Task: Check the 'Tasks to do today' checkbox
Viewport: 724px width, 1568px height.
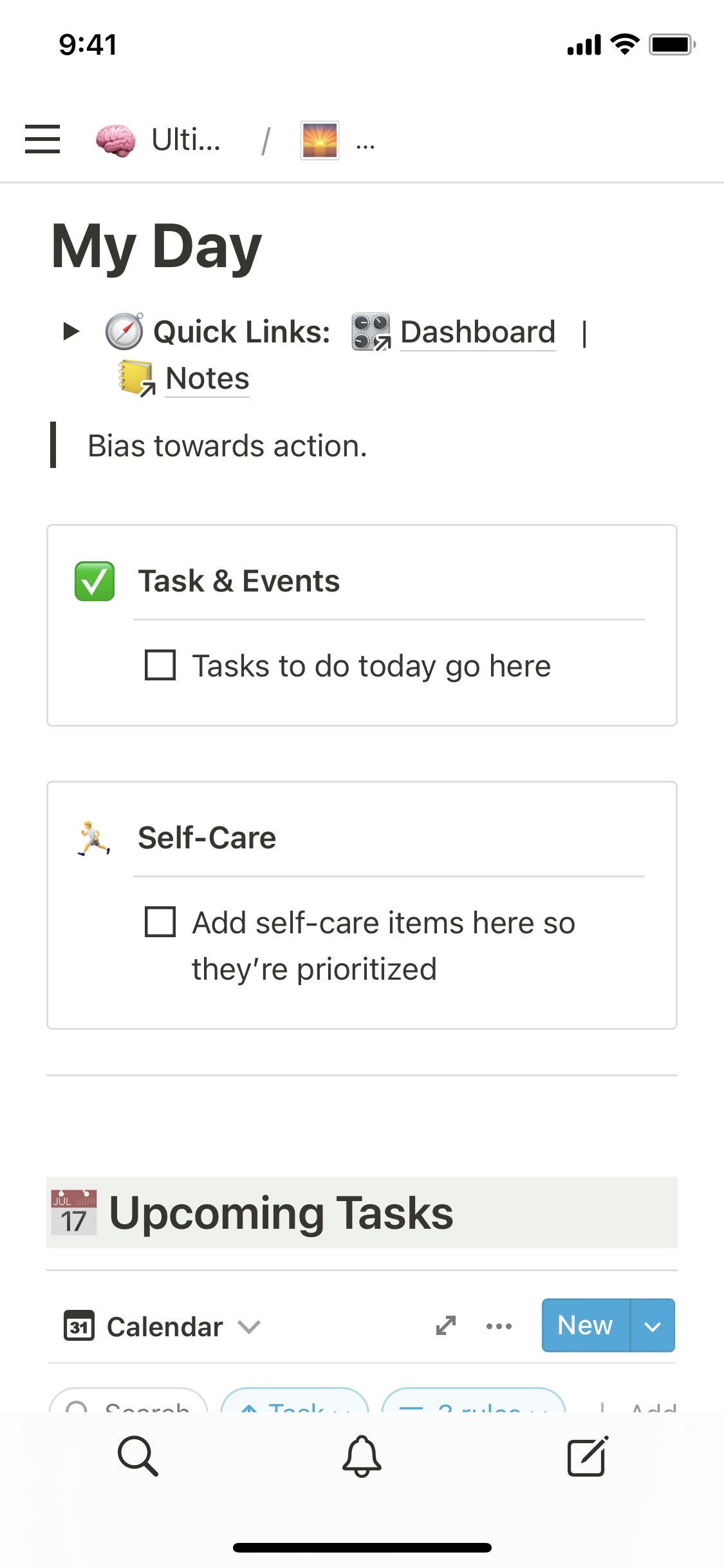Action: (160, 665)
